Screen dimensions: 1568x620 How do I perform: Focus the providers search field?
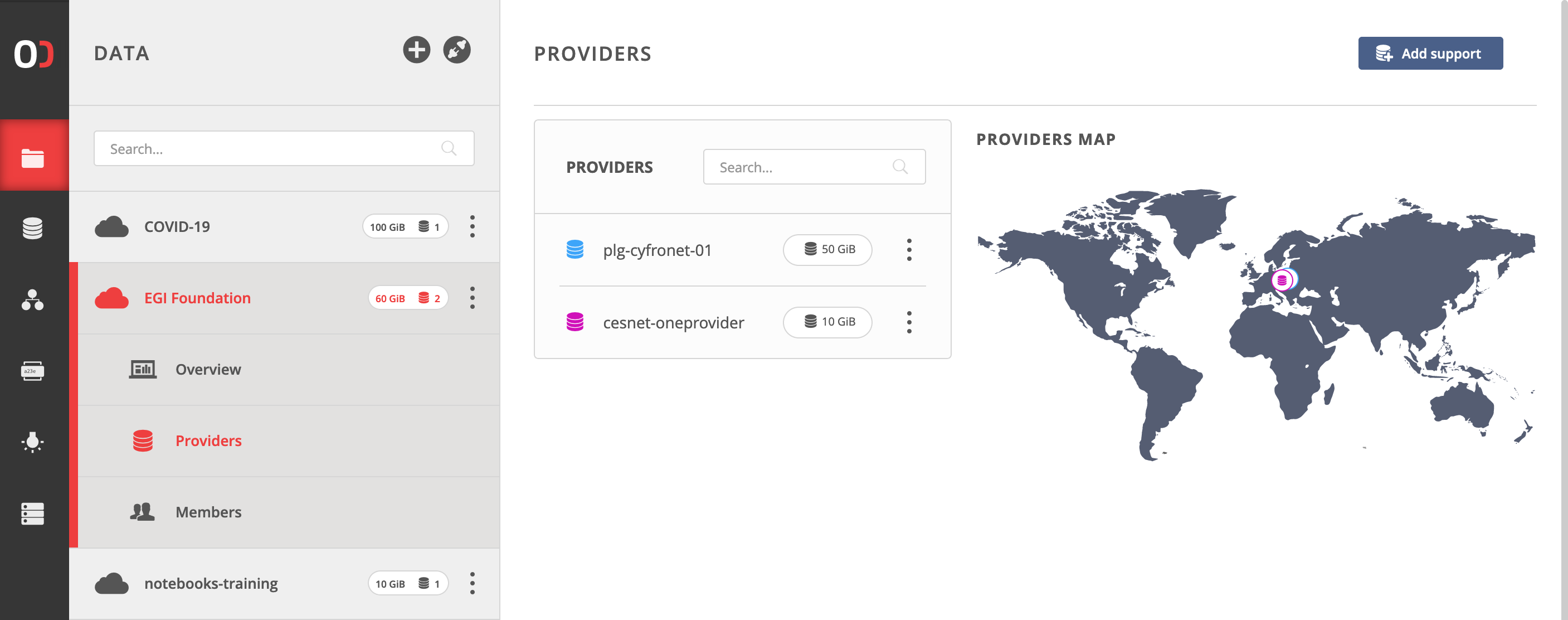click(804, 167)
